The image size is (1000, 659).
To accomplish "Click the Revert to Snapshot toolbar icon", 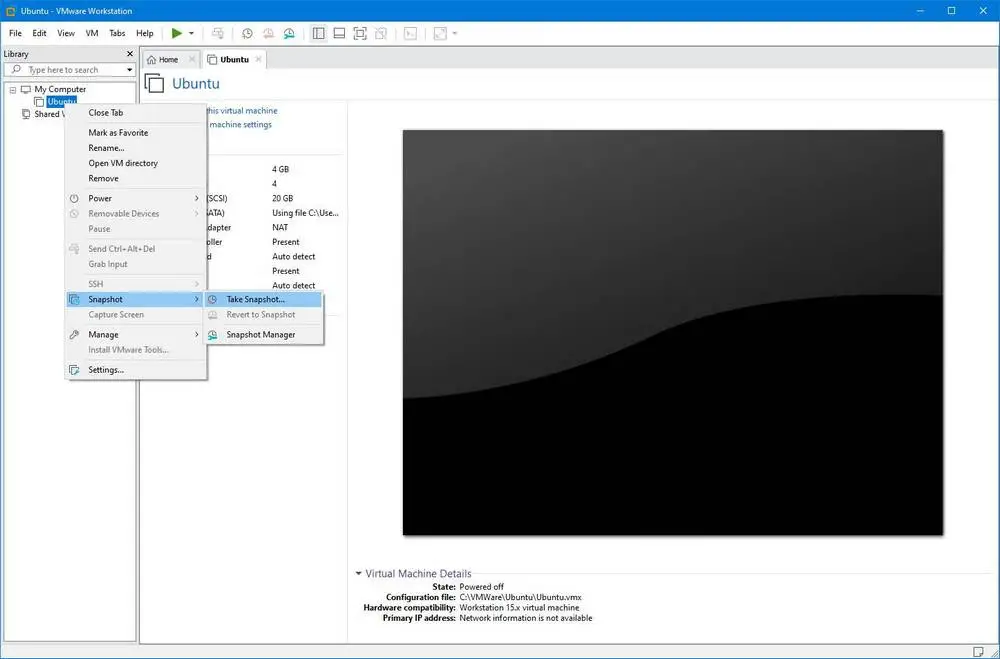I will point(268,33).
